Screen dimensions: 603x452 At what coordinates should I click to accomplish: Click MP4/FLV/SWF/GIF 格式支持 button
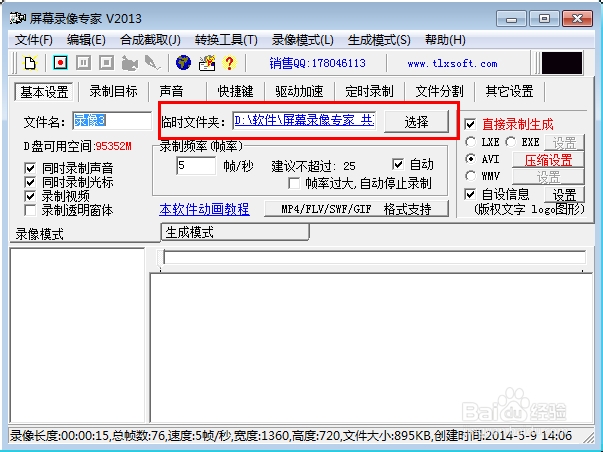[x=356, y=209]
